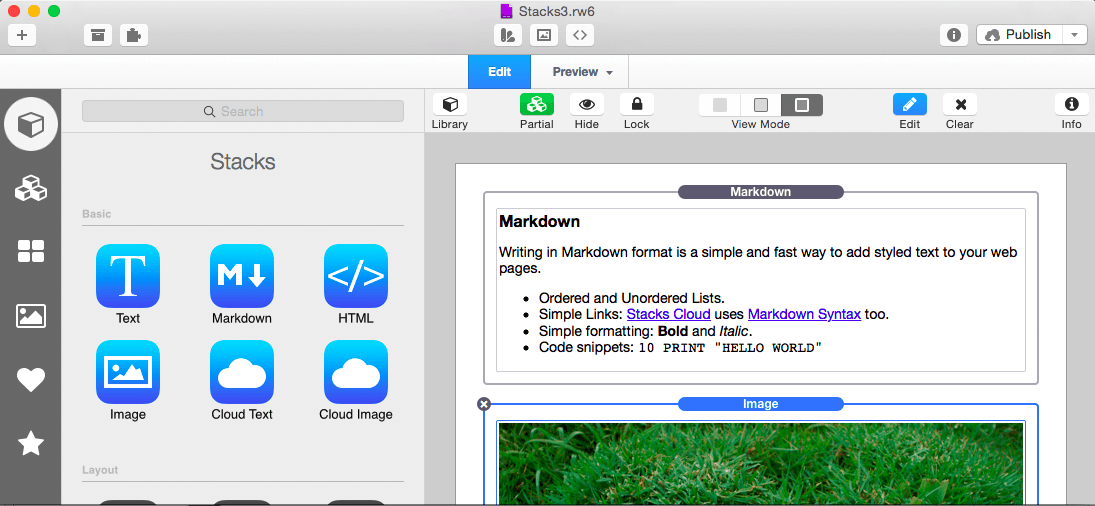Choose the Cloud Text stack
This screenshot has height=506, width=1095.
pos(241,372)
